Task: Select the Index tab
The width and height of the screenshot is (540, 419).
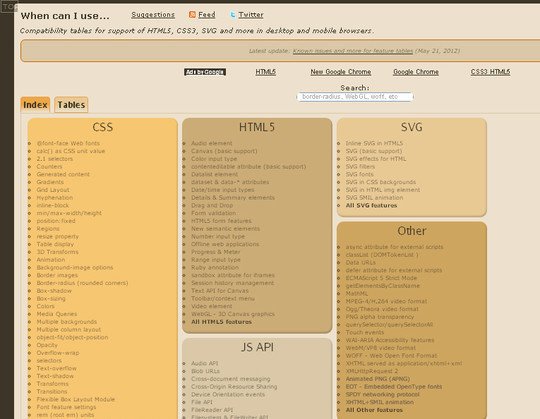Action: (x=35, y=105)
